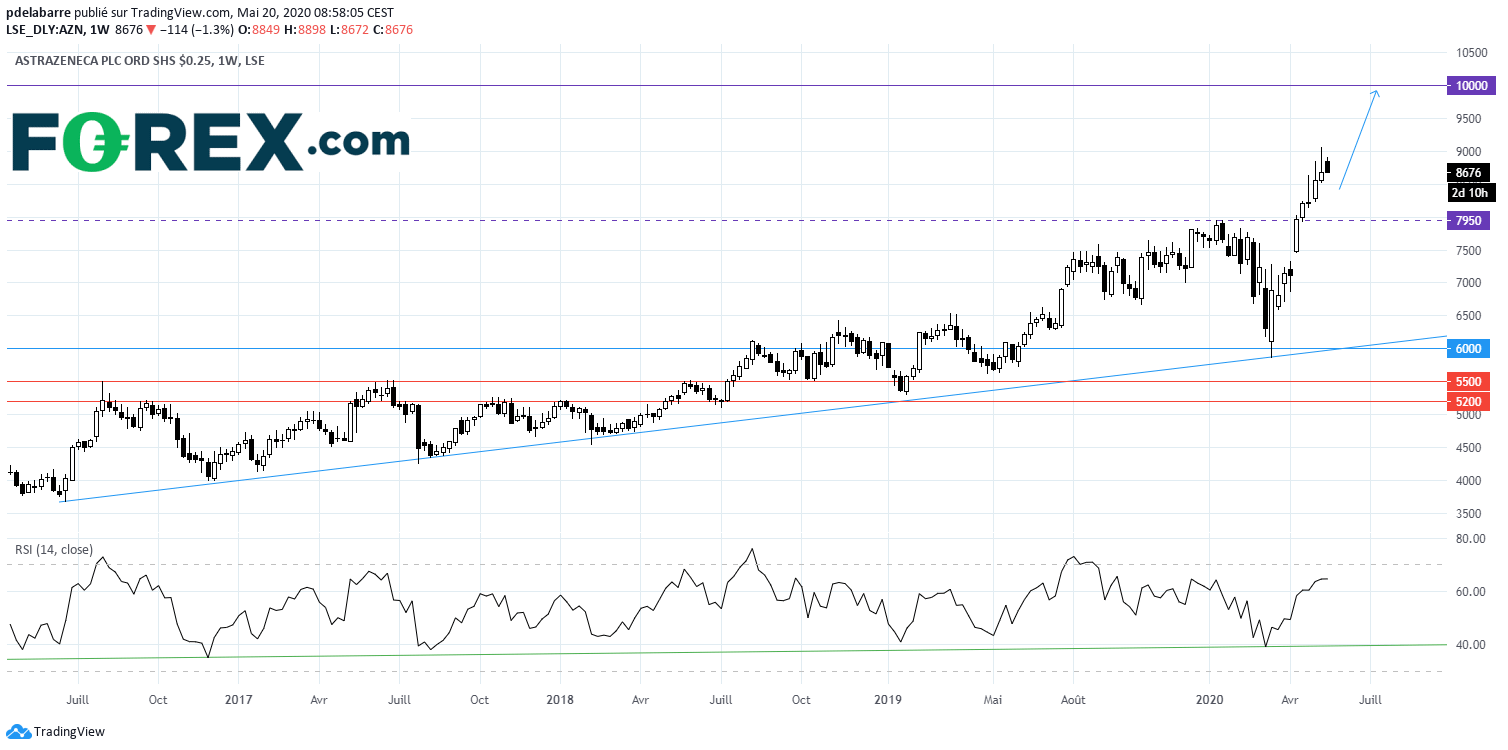Click the 9500 price axis value
1508x750 pixels.
(x=1469, y=119)
